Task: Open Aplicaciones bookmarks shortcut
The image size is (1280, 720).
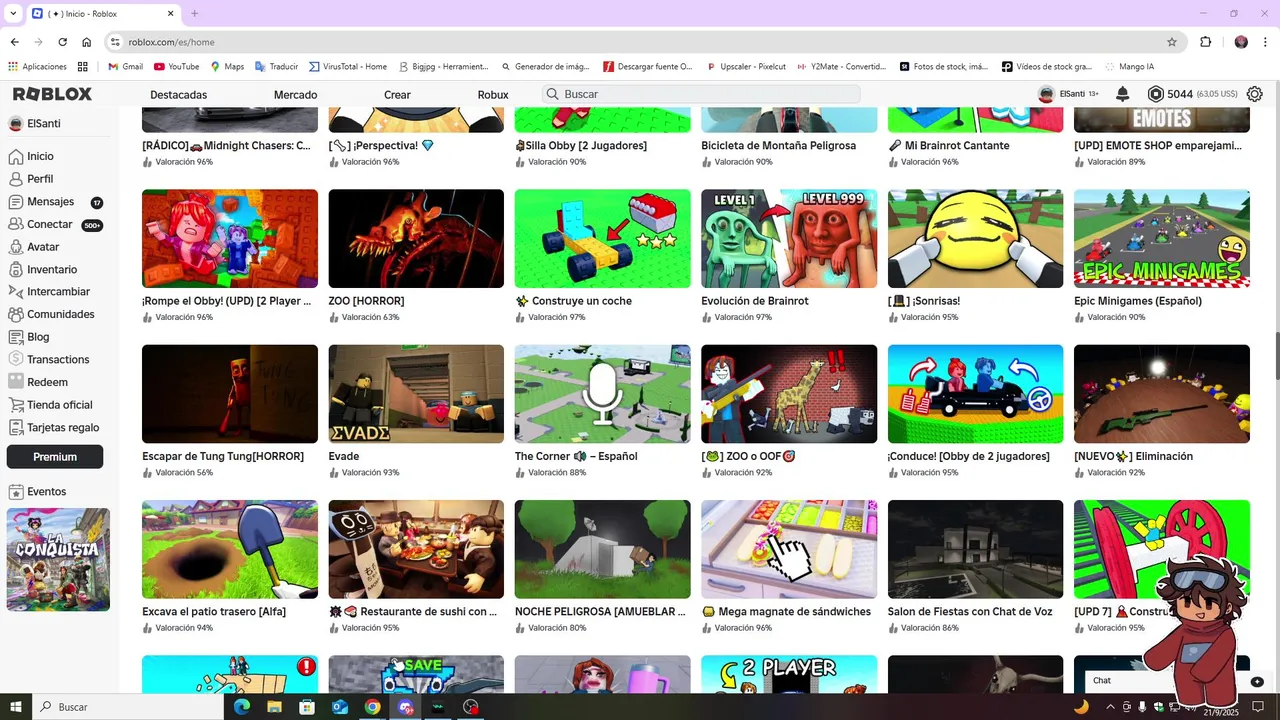Action: tap(37, 67)
